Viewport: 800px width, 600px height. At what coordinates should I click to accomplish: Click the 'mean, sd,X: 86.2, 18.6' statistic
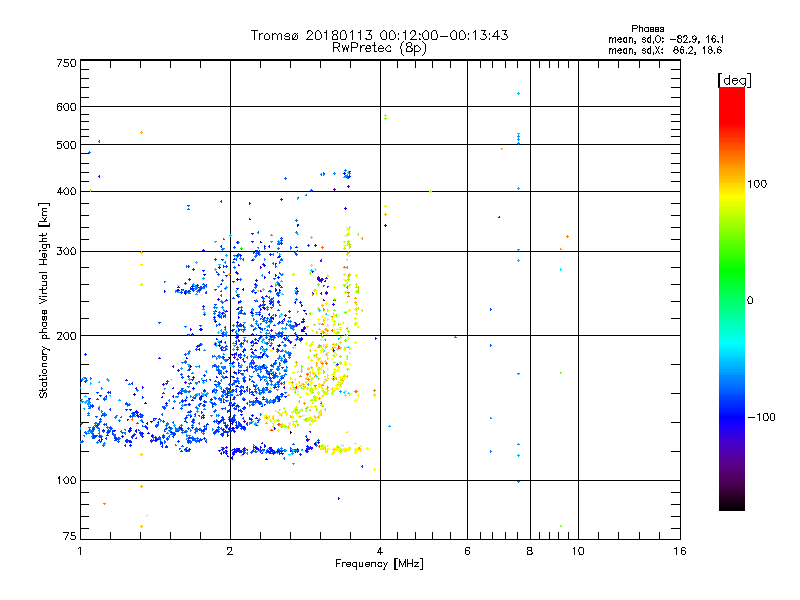665,50
